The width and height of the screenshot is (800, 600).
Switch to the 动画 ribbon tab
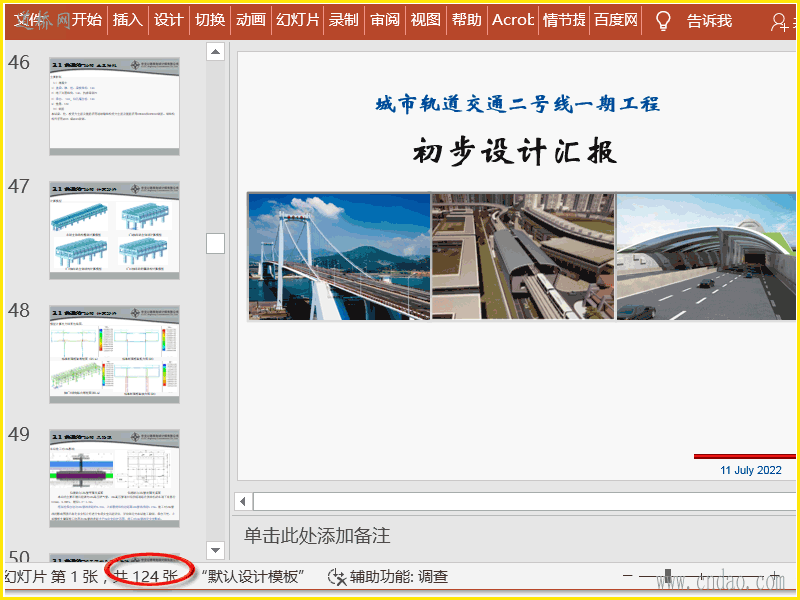[251, 20]
